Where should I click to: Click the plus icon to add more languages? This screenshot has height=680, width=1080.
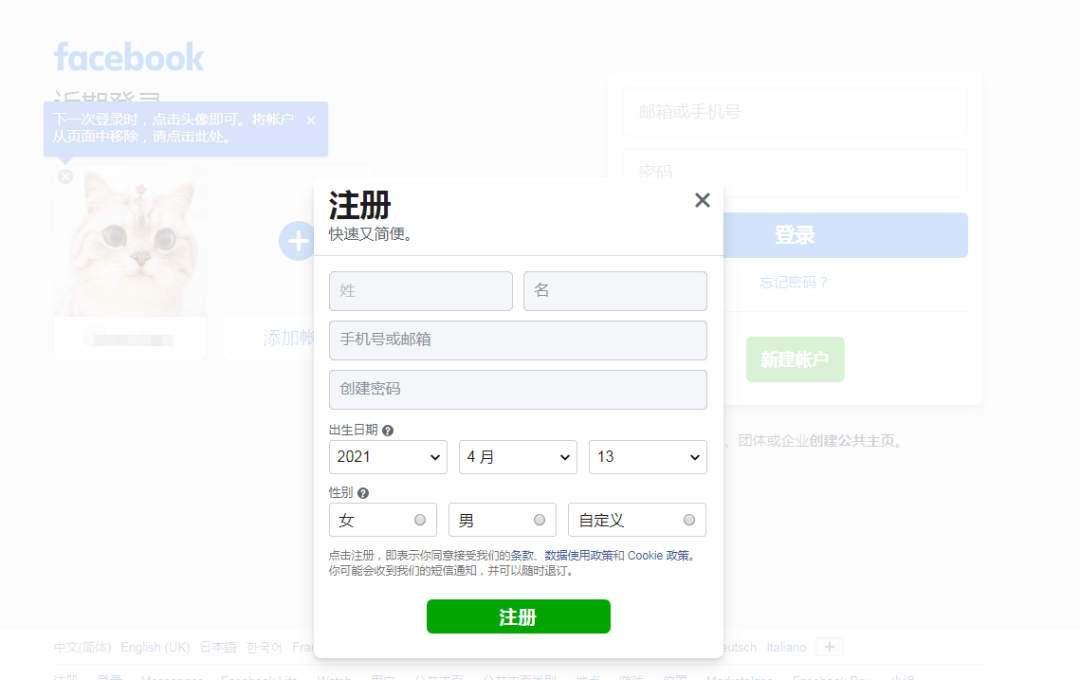pos(829,647)
